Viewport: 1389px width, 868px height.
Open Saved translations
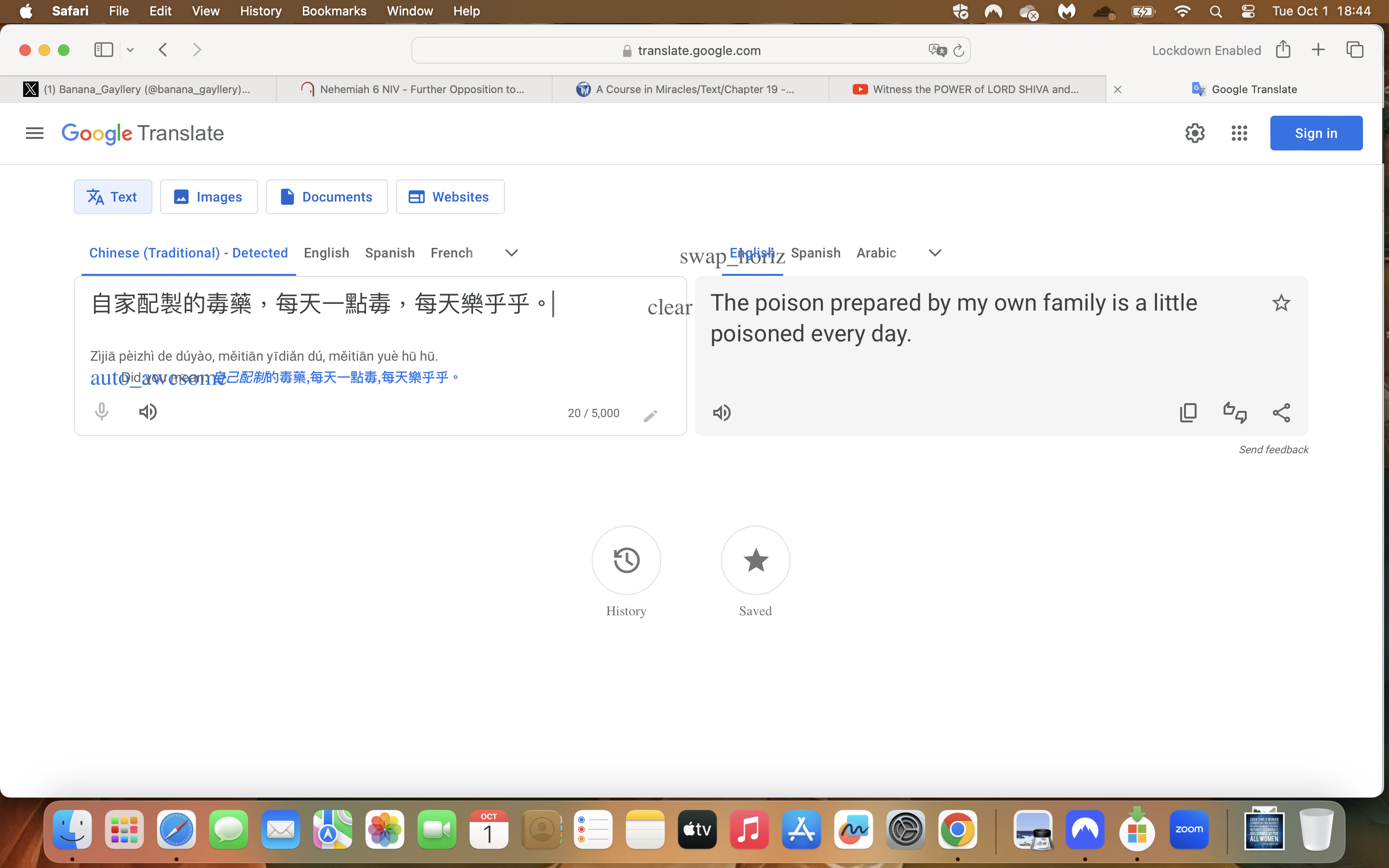pos(755,560)
